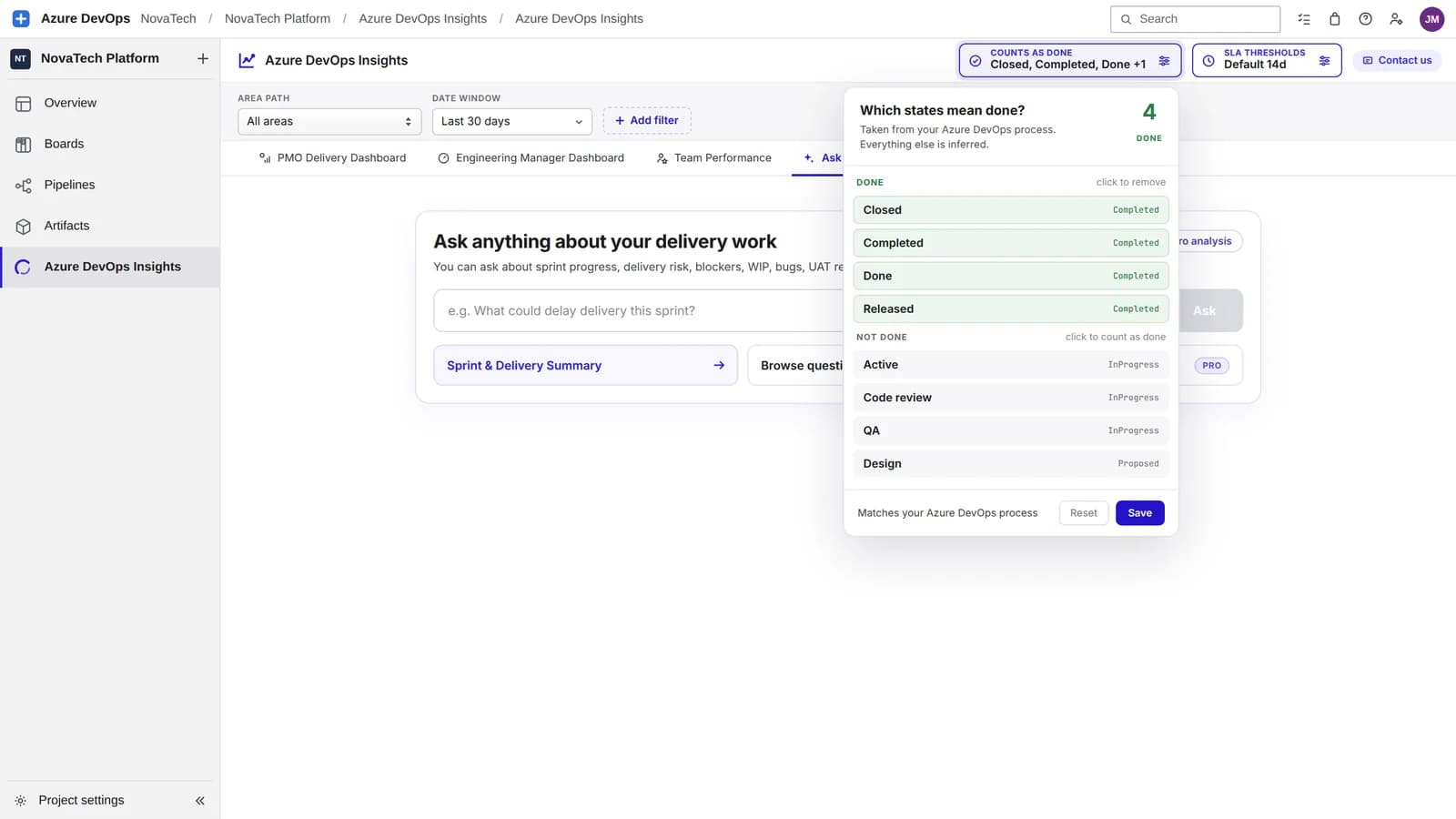
Task: Count QA state as done
Action: pyautogui.click(x=1011, y=430)
